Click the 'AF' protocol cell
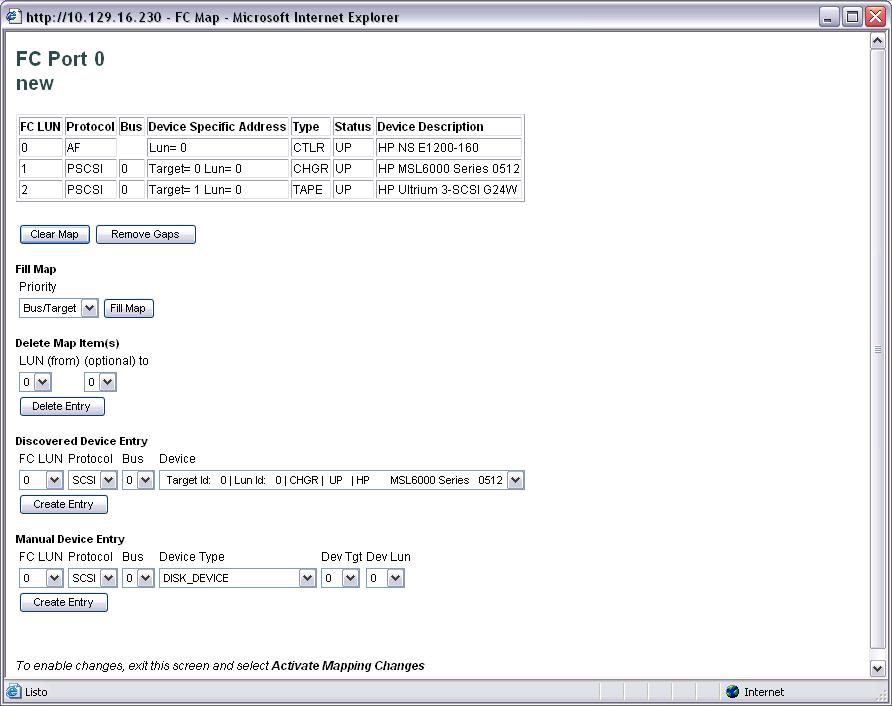 [90, 148]
